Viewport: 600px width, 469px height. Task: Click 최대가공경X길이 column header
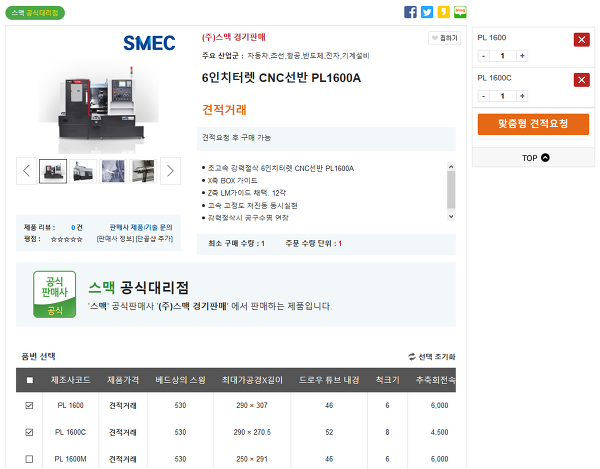[x=252, y=380]
